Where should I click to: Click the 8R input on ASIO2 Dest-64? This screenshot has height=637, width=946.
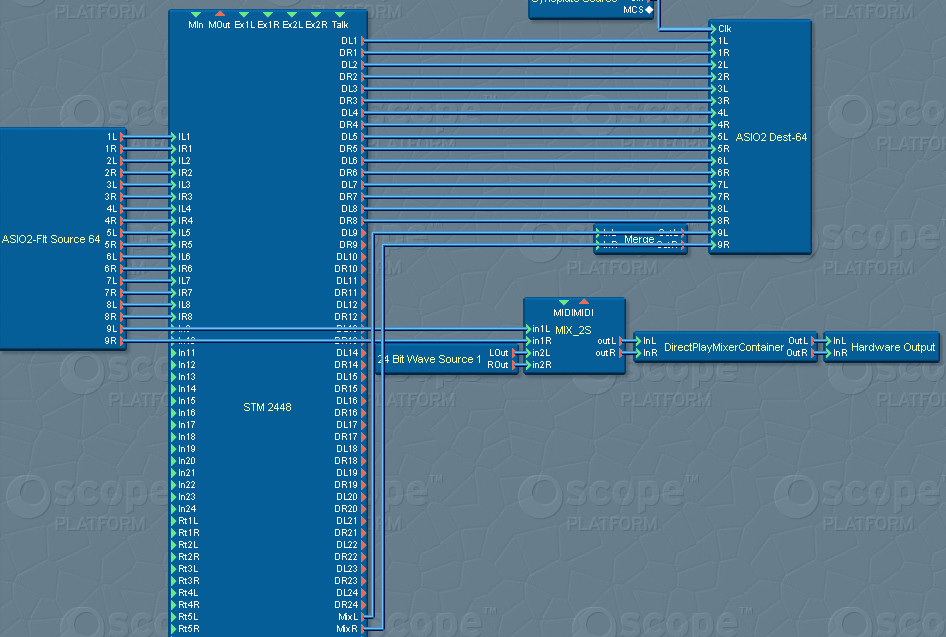[x=713, y=221]
